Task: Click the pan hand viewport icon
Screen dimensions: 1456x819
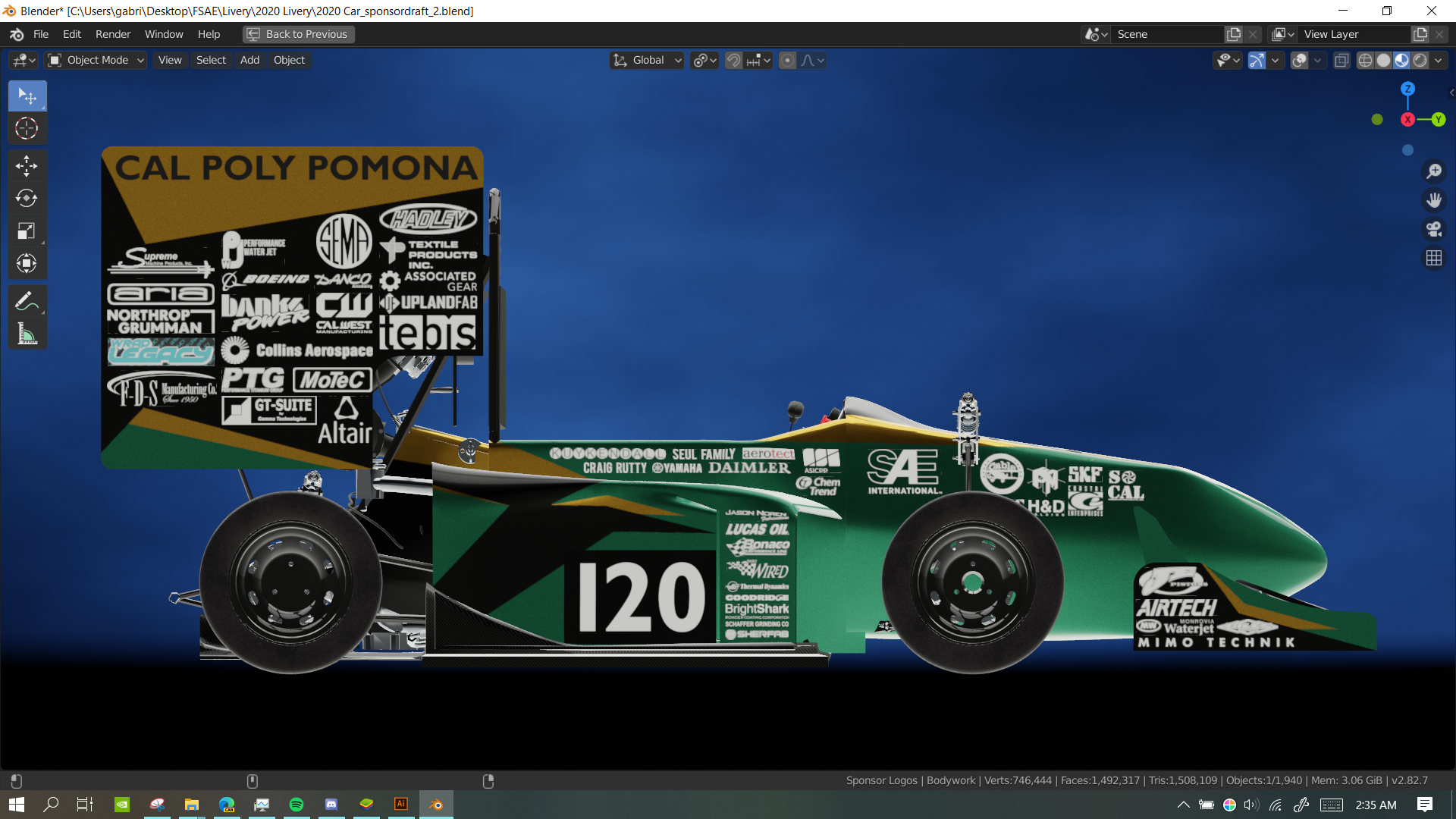Action: coord(1434,200)
